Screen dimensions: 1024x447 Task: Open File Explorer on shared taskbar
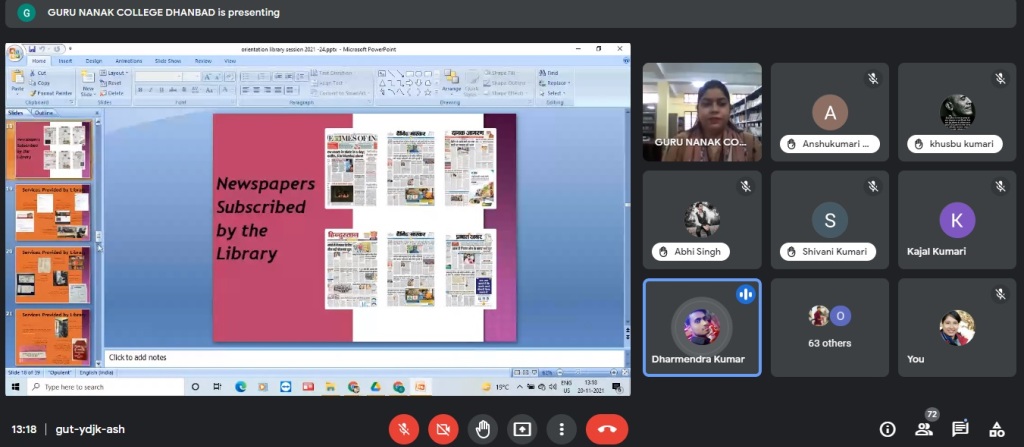tap(330, 387)
